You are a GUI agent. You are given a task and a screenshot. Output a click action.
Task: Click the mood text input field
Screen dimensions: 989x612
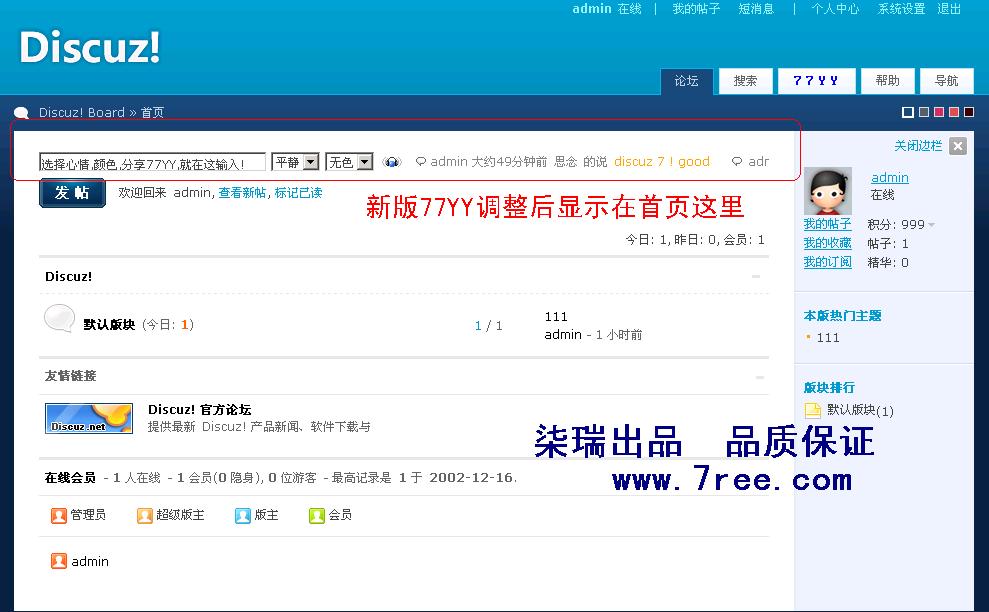tap(152, 163)
